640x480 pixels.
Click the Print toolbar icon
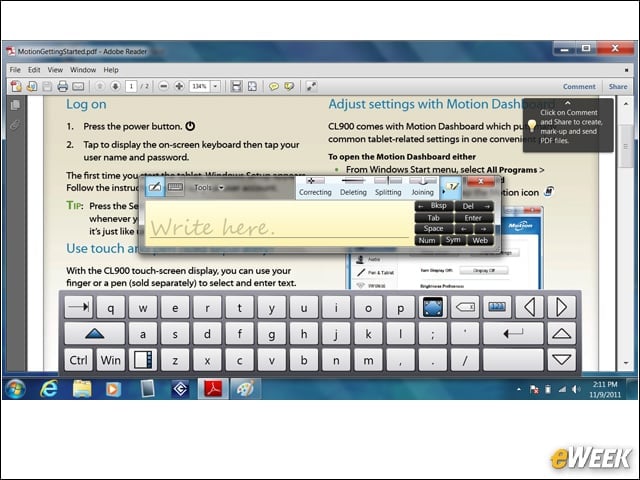click(x=62, y=86)
